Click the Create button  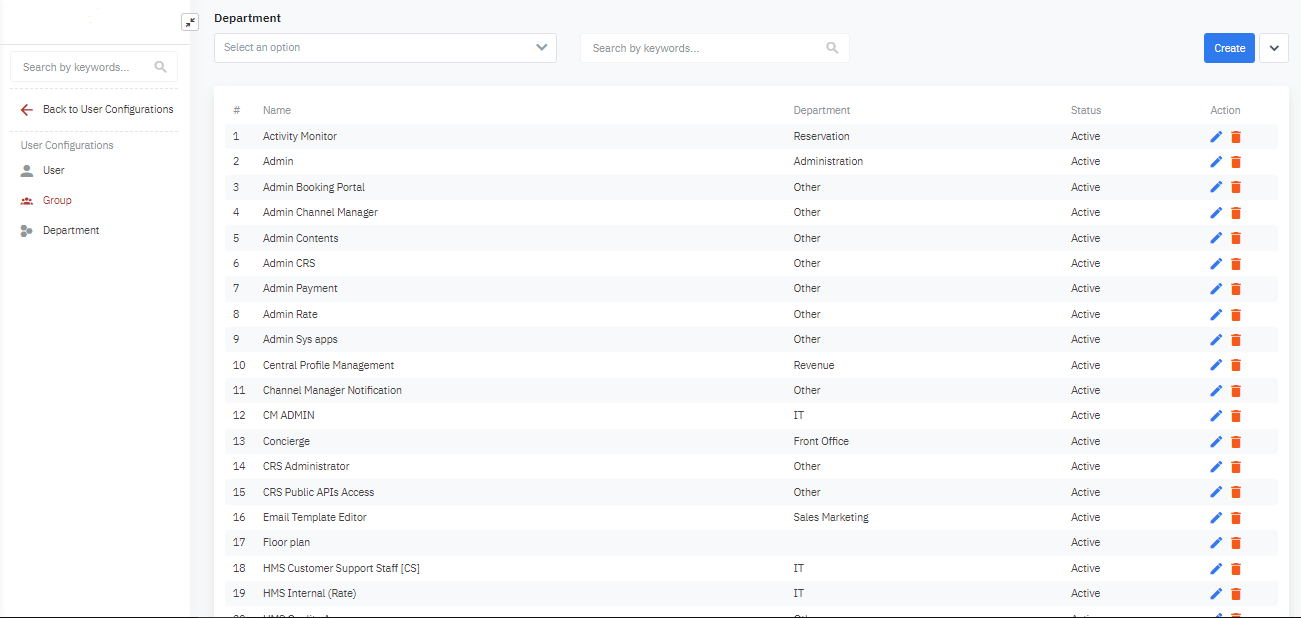pyautogui.click(x=1229, y=48)
